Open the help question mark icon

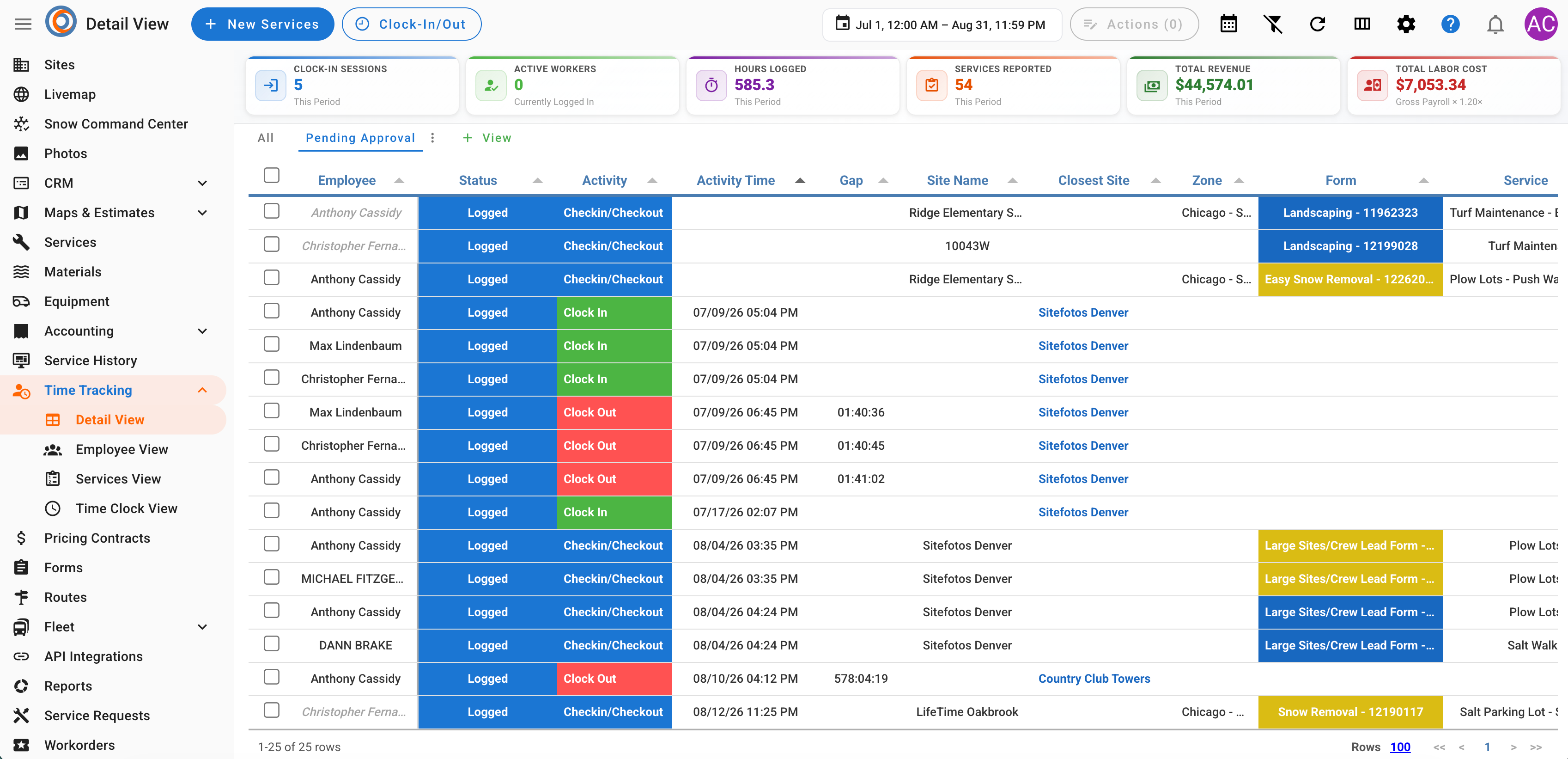tap(1451, 24)
